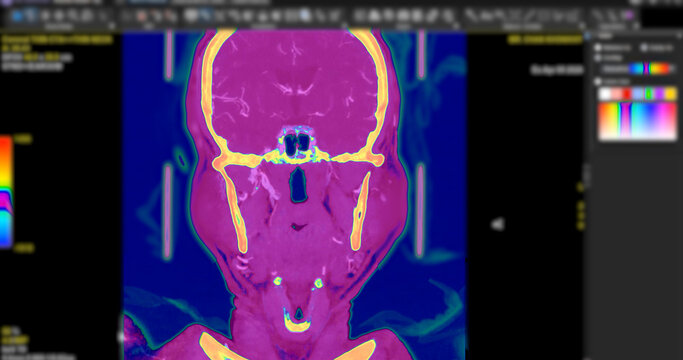The height and width of the screenshot is (360, 683).
Task: Pick the light pink preset color swatch
Action: click(615, 94)
